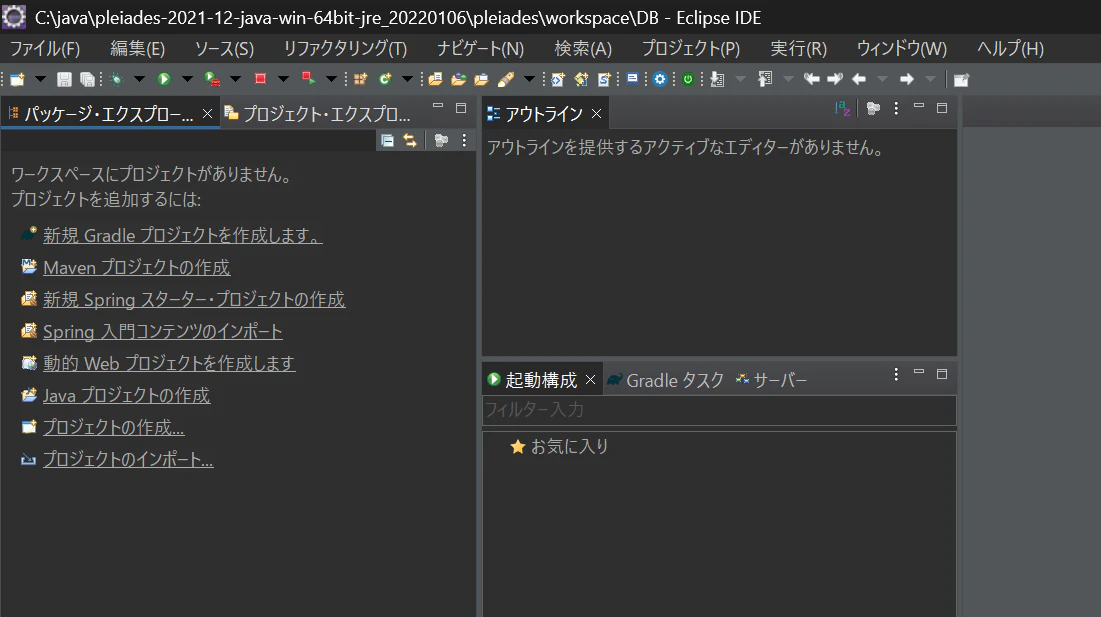Expand dropdown next to Relaunch icon
Image resolution: width=1101 pixels, height=617 pixels.
(x=331, y=79)
